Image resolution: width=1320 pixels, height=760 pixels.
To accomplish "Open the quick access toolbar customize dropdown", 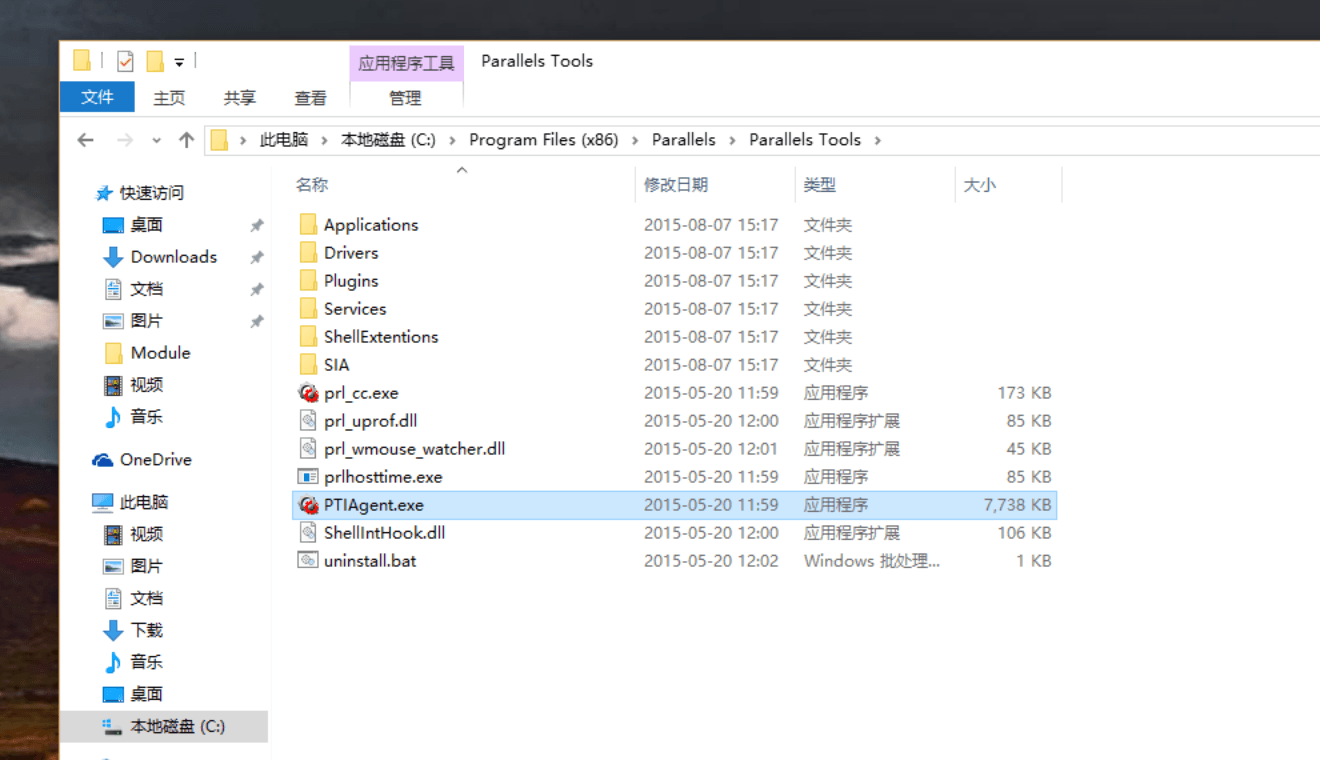I will [x=179, y=62].
